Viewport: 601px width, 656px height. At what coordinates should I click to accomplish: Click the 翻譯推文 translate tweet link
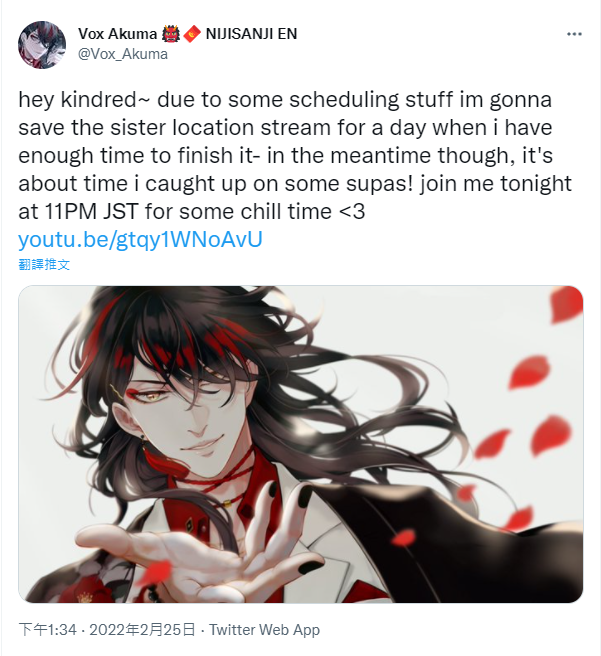pos(44,264)
